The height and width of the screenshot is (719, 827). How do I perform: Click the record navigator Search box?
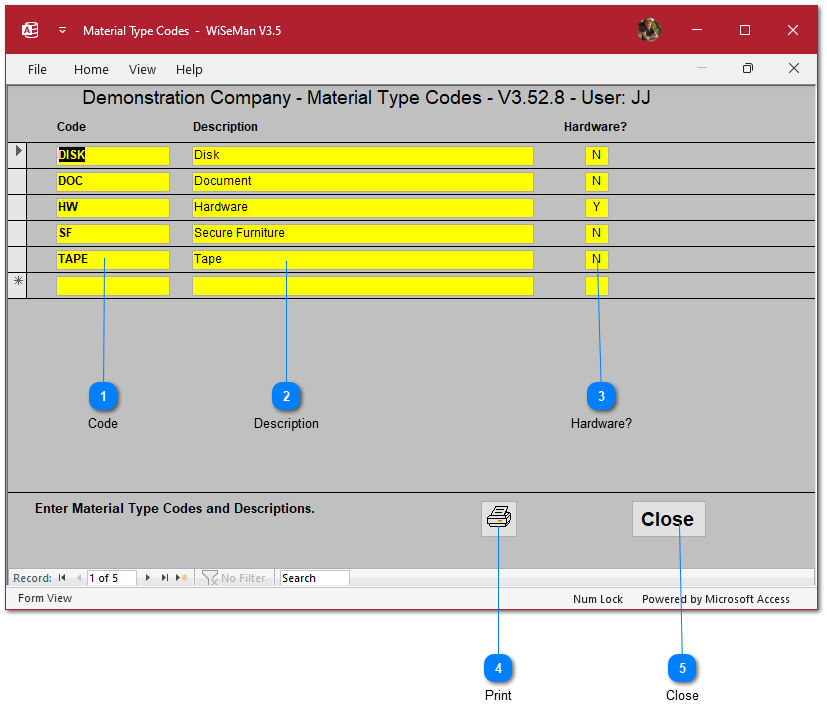pos(314,578)
